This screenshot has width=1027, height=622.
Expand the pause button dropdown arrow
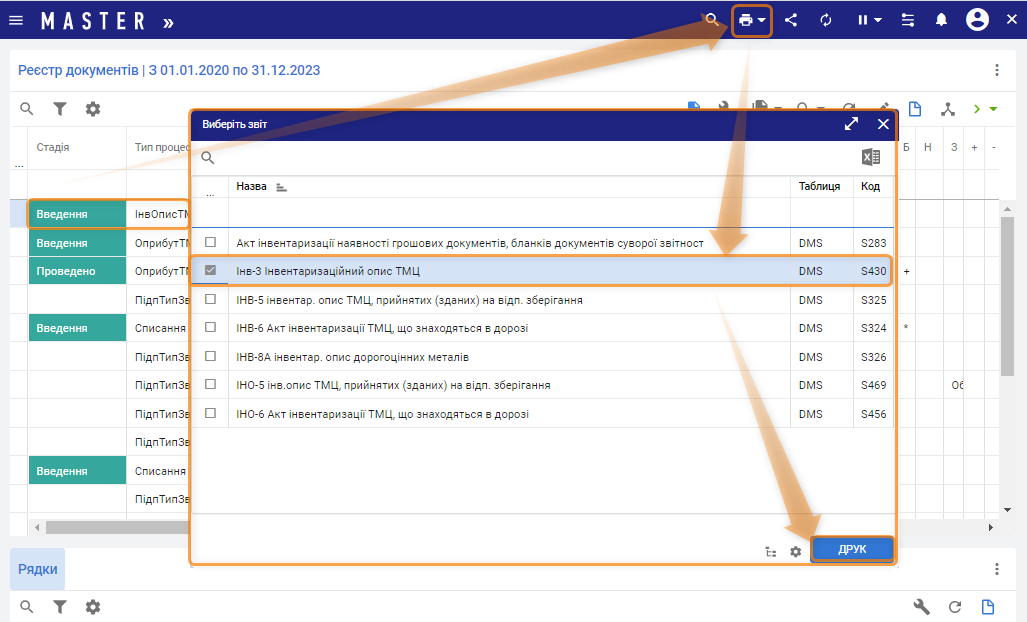point(878,20)
